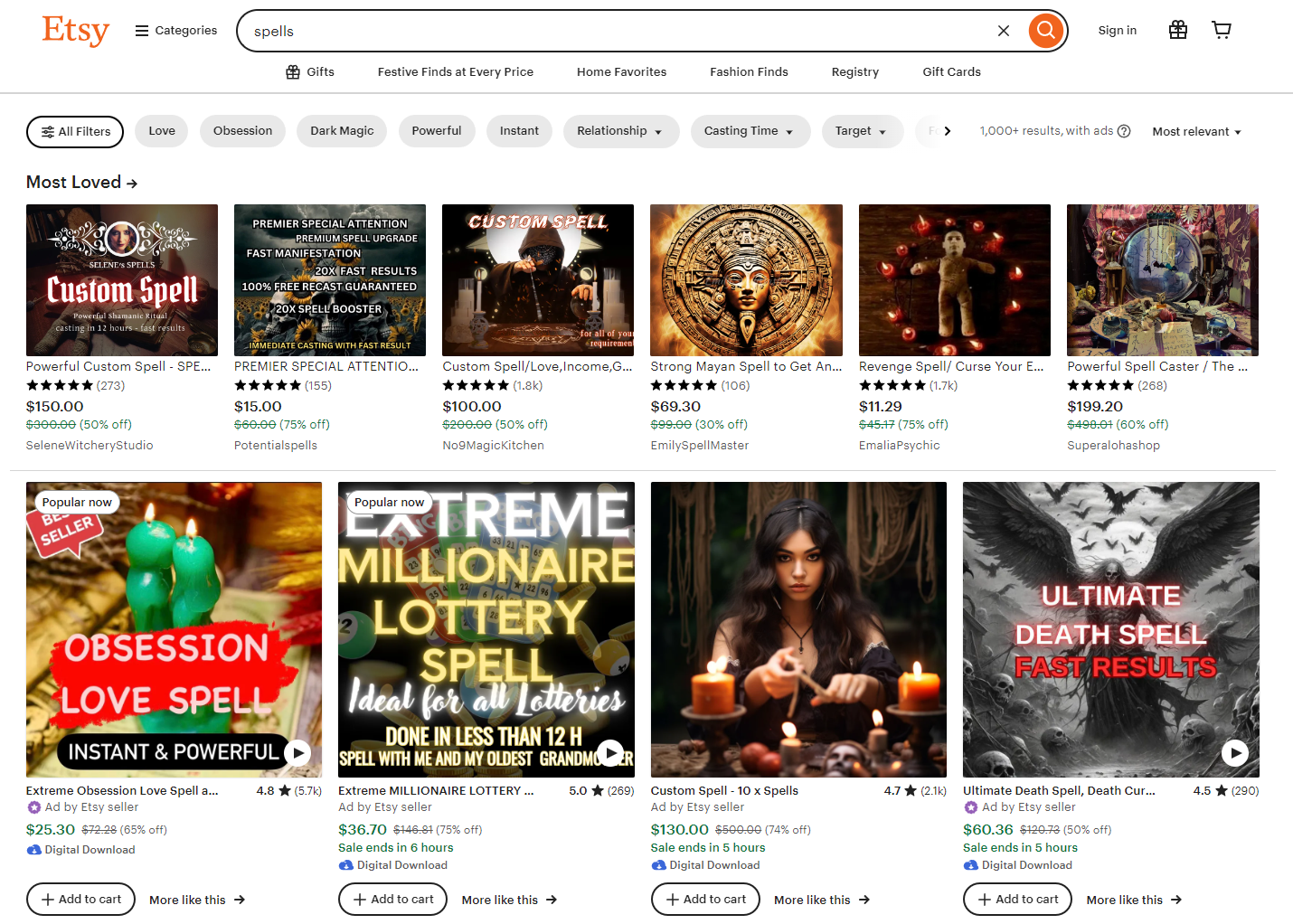Click the Extreme Obsession Love Spell title
This screenshot has height=924, width=1293.
click(x=122, y=790)
